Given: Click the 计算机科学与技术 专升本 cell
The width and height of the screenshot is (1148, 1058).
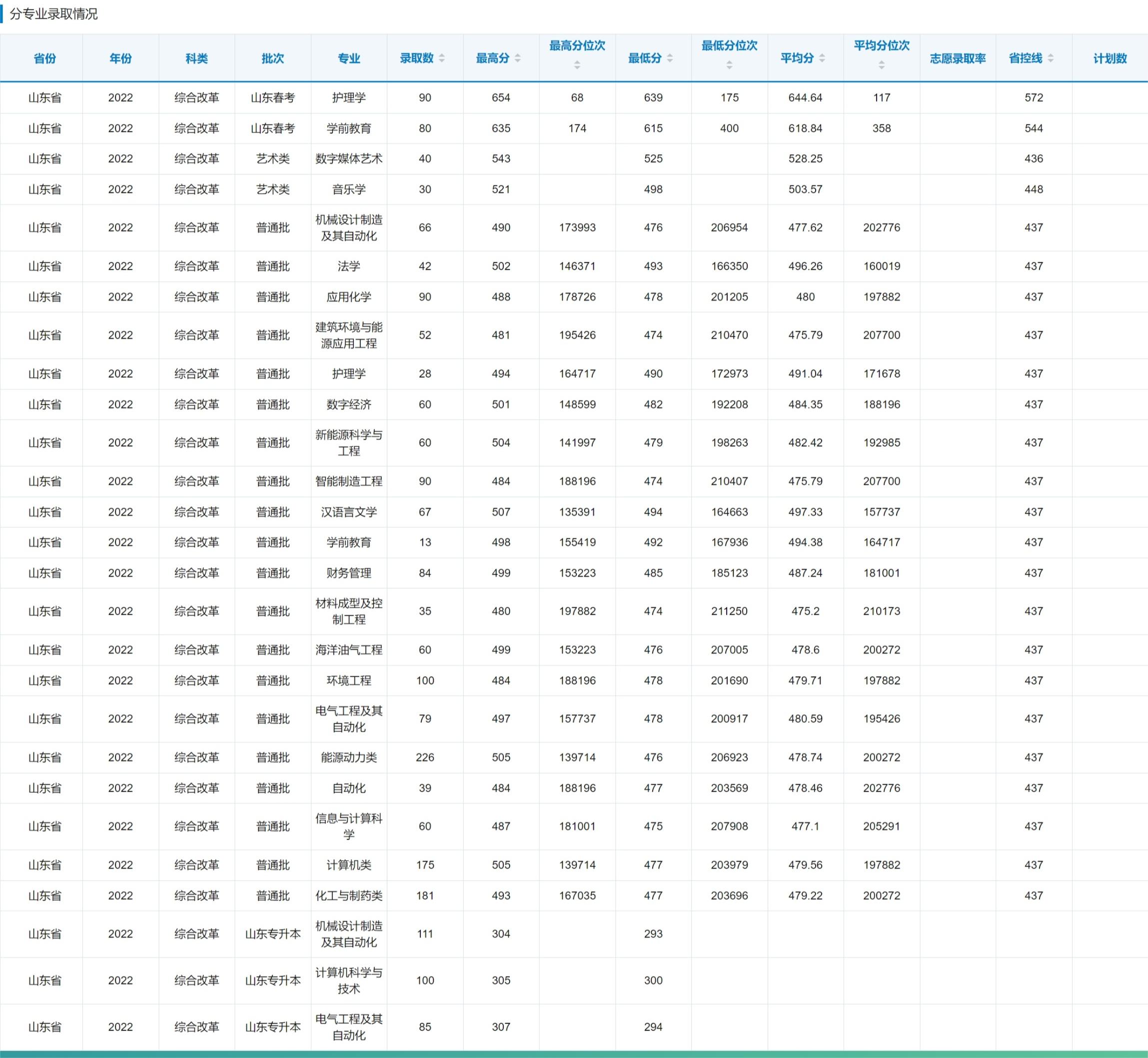Looking at the screenshot, I should click(349, 980).
